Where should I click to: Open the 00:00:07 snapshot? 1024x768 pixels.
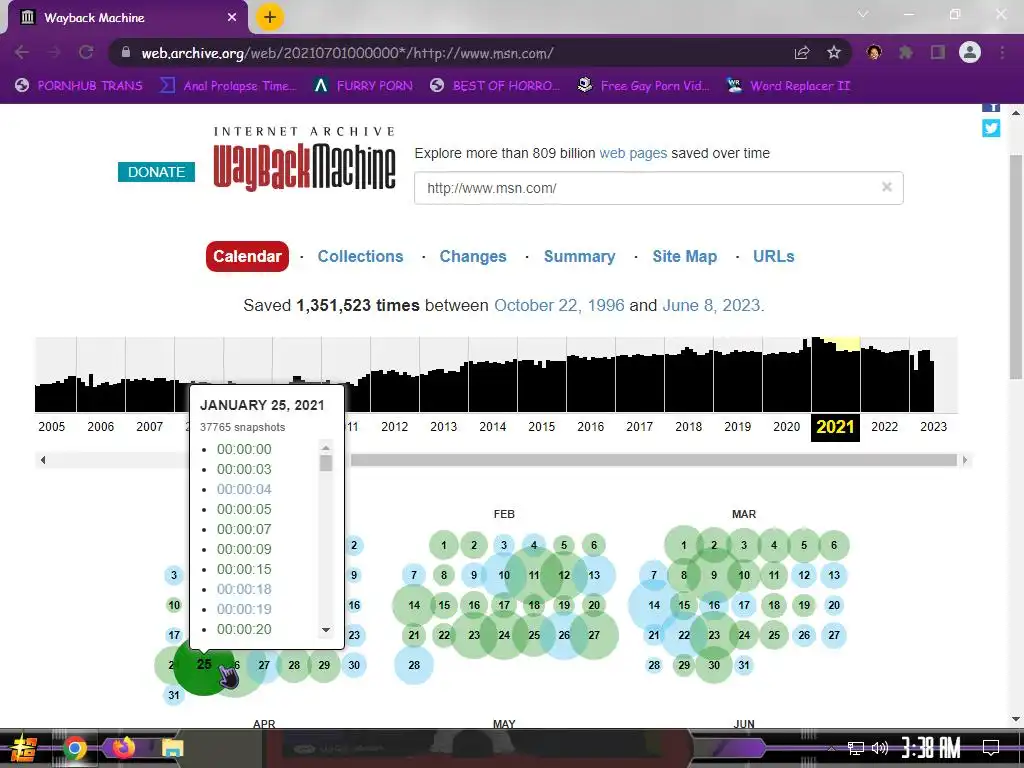244,529
